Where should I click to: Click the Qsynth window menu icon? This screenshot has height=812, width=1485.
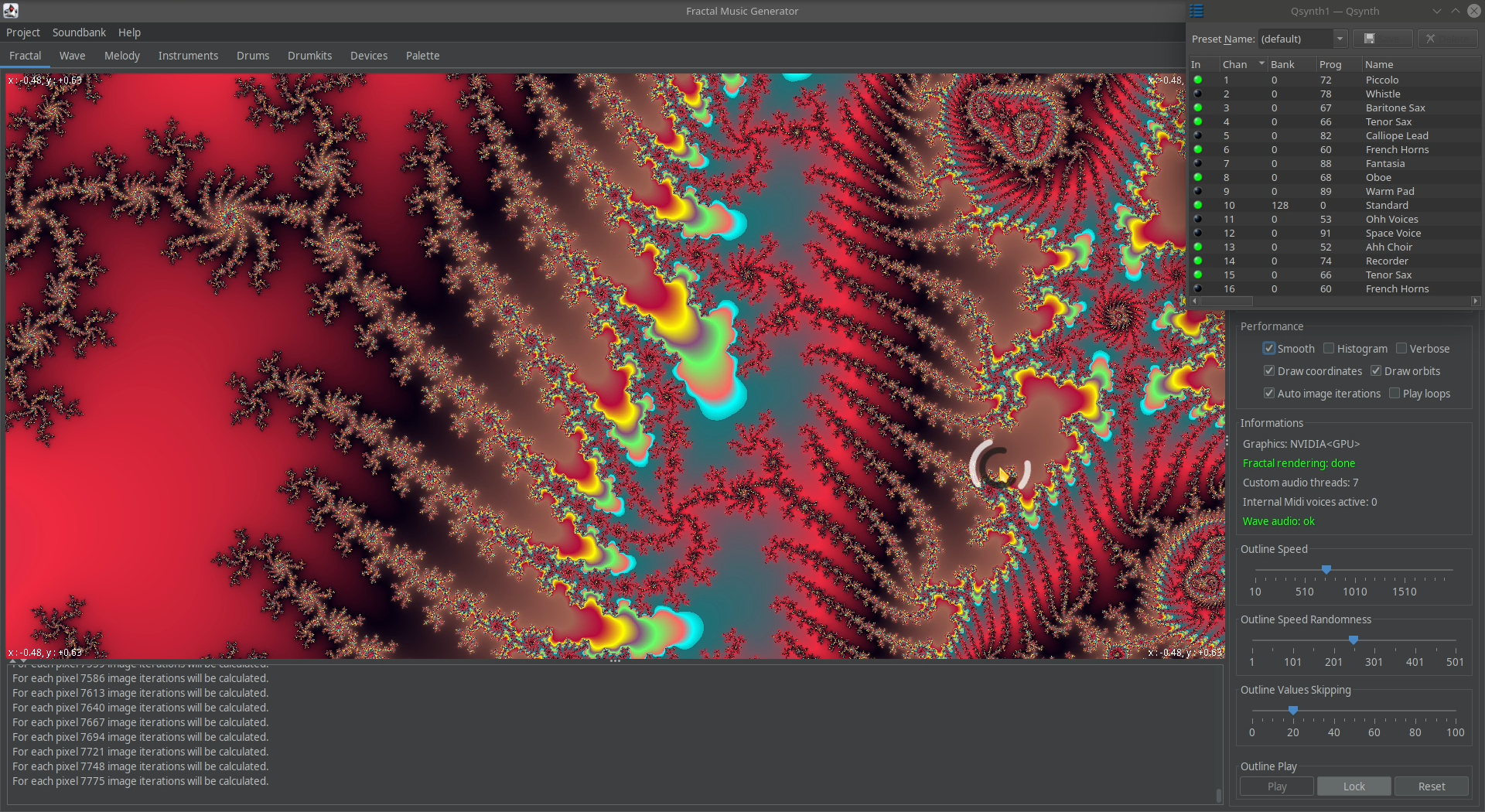pos(1197,11)
